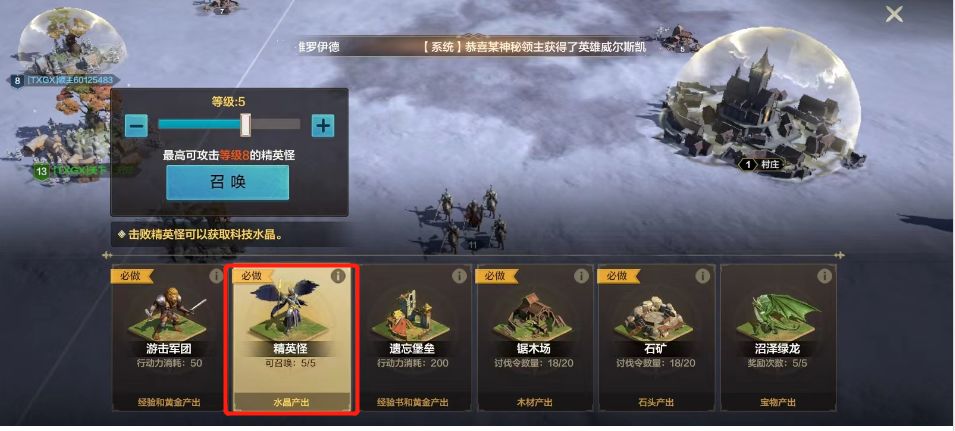Open info icon on 精英怪 card
Screen dimensions: 955x431
point(338,276)
